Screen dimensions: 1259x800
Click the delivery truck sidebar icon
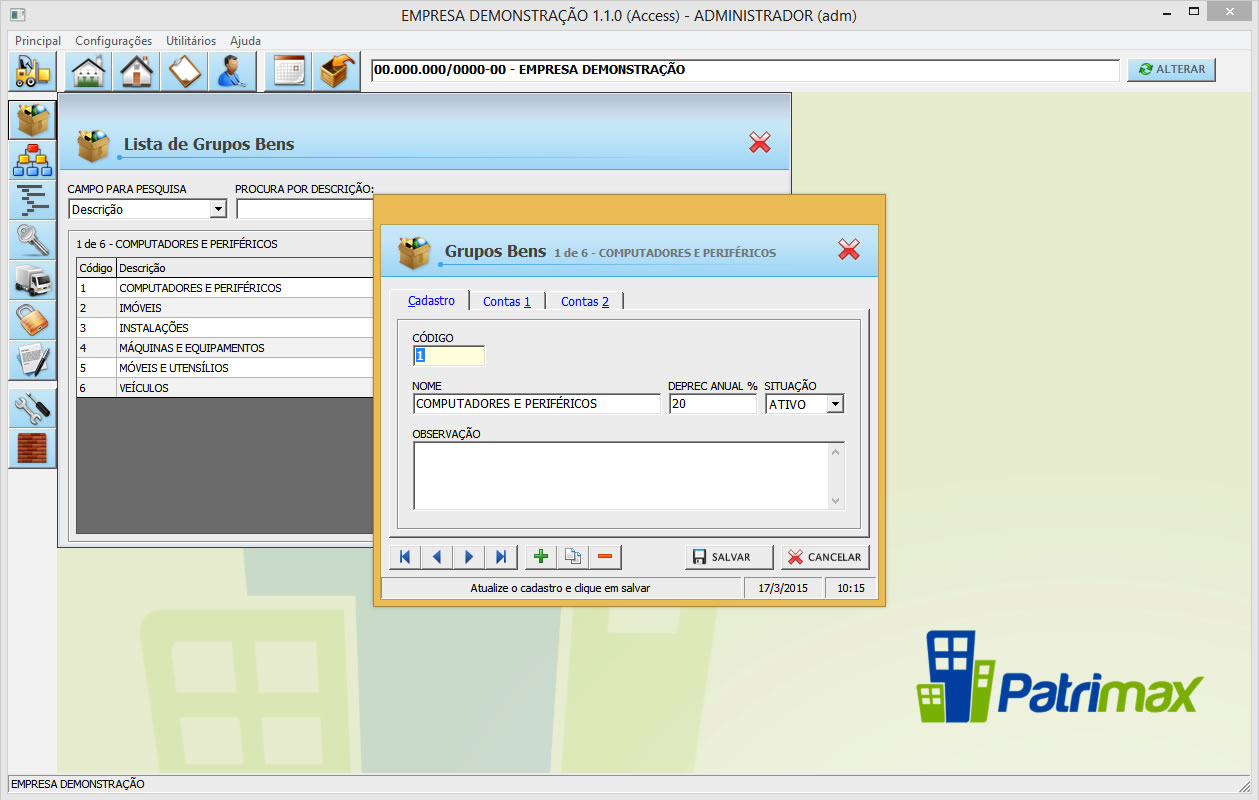33,280
